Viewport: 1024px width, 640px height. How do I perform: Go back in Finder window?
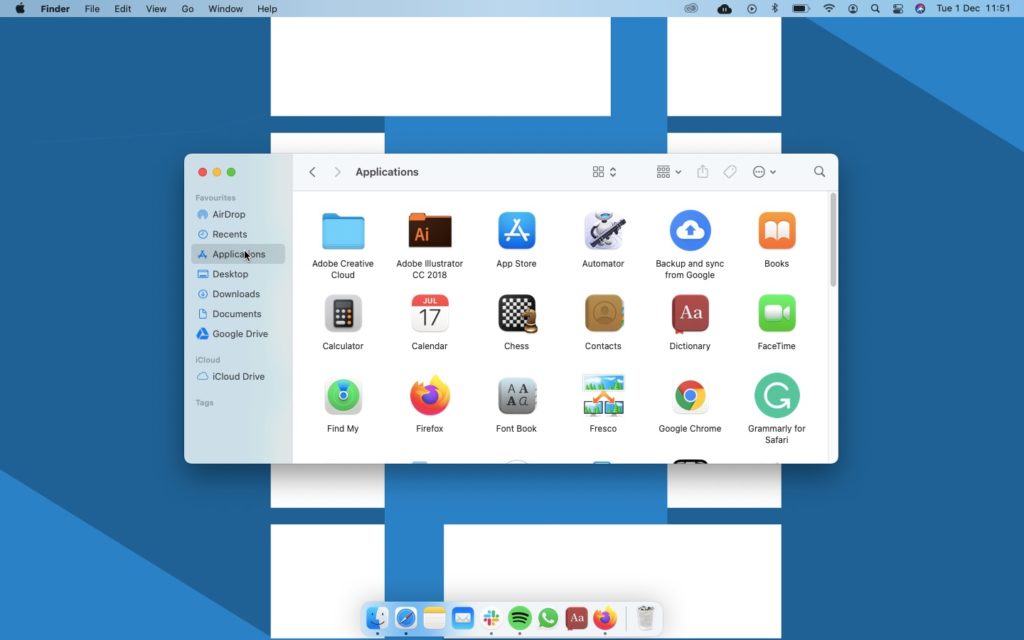(x=312, y=172)
